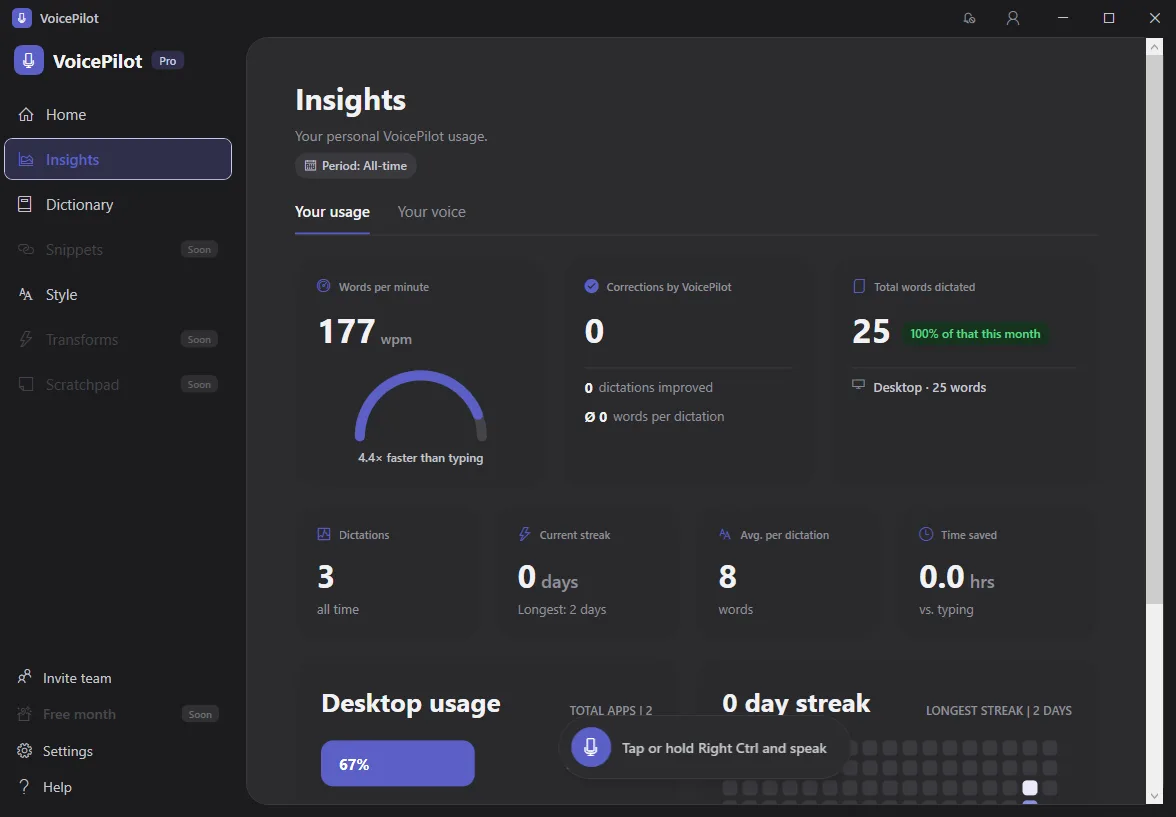Click the Words per minute gauge icon
Image resolution: width=1176 pixels, height=817 pixels.
pos(324,286)
